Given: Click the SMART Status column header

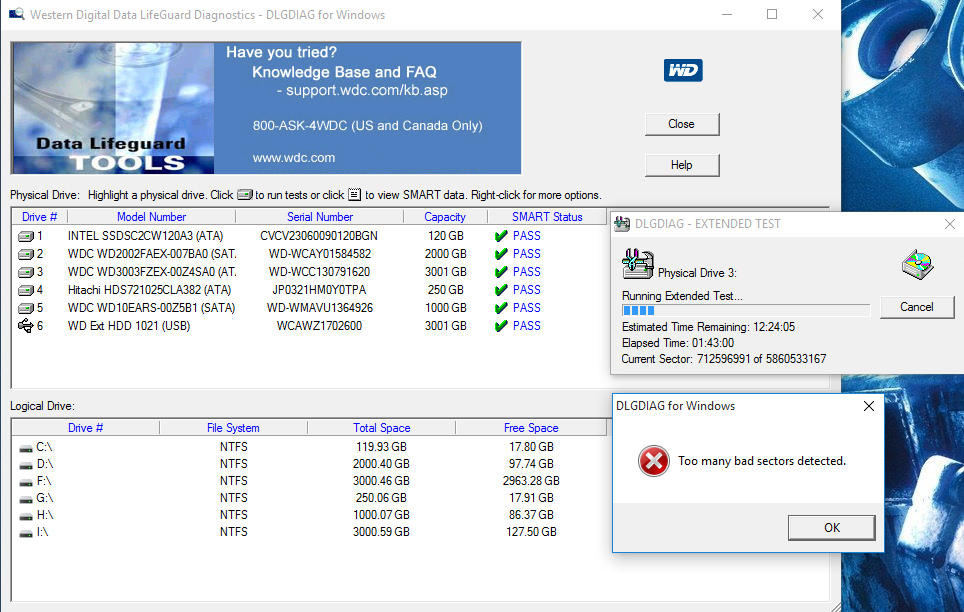Looking at the screenshot, I should [547, 217].
